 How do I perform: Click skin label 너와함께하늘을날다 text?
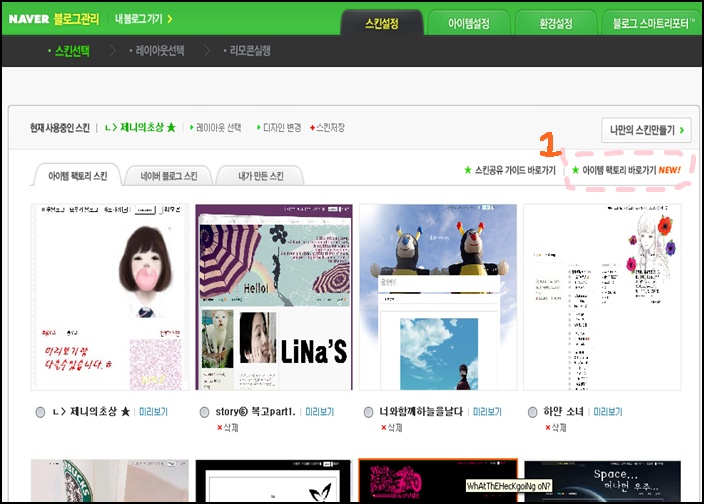421,412
